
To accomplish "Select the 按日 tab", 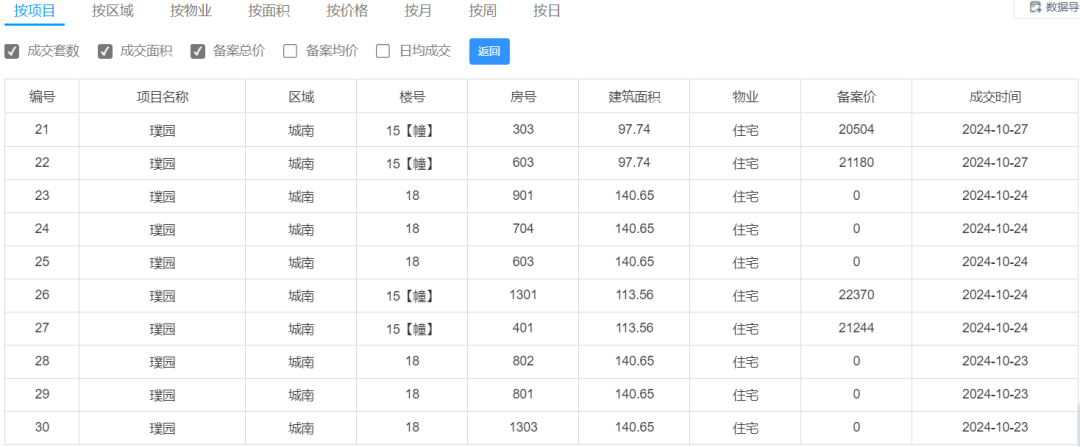I will pyautogui.click(x=547, y=11).
